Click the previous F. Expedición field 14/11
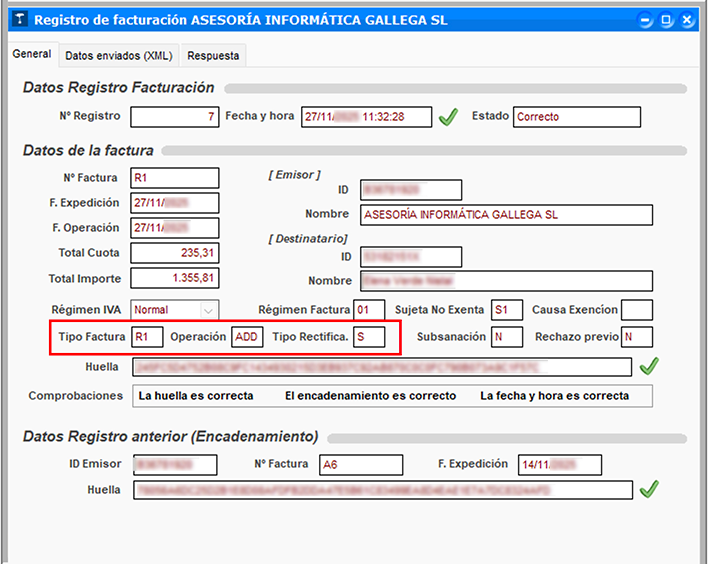 click(x=560, y=465)
